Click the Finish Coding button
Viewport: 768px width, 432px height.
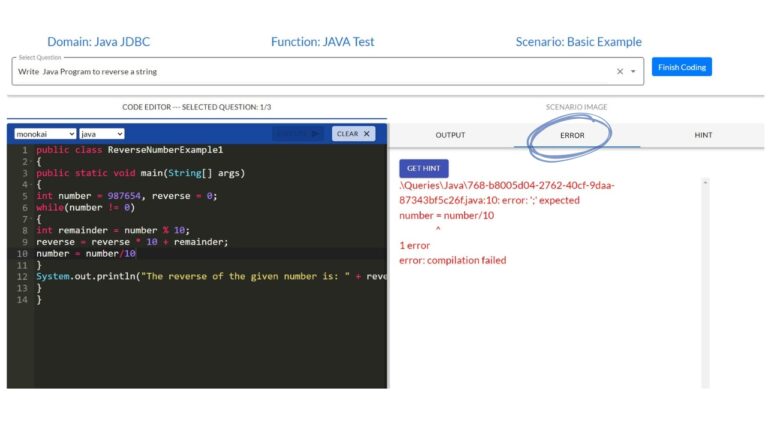click(681, 67)
